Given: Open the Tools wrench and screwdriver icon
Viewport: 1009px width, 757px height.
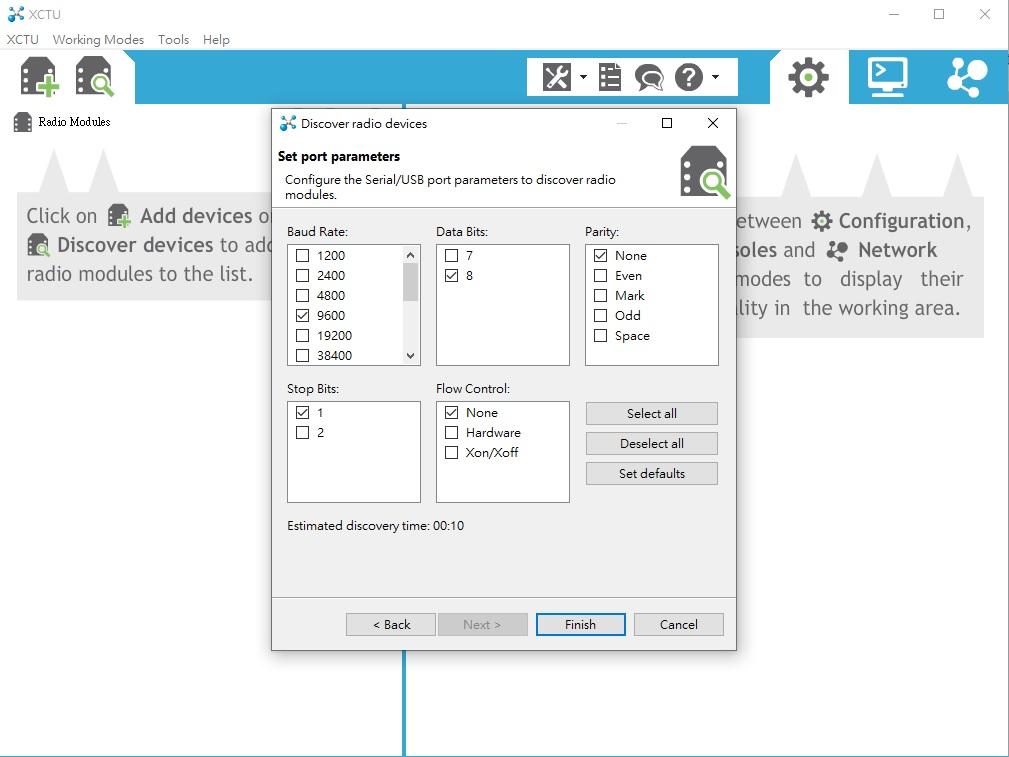Looking at the screenshot, I should [557, 77].
